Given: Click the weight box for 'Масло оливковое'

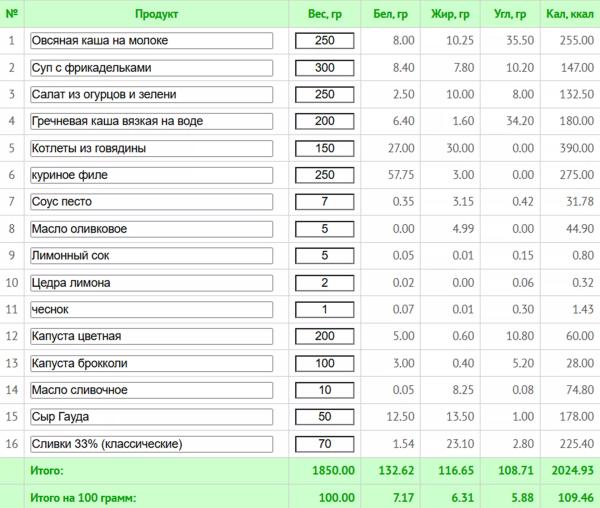Looking at the screenshot, I should point(325,229).
